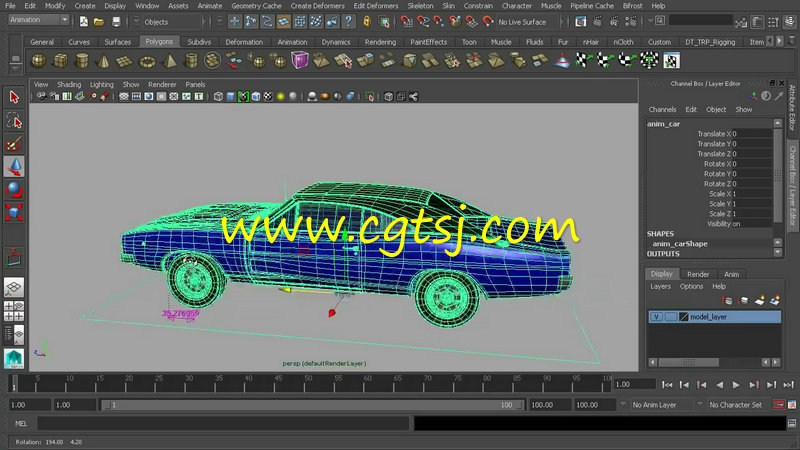Viewport: 800px width, 450px height.
Task: Switch to four view layout
Action: (14, 311)
